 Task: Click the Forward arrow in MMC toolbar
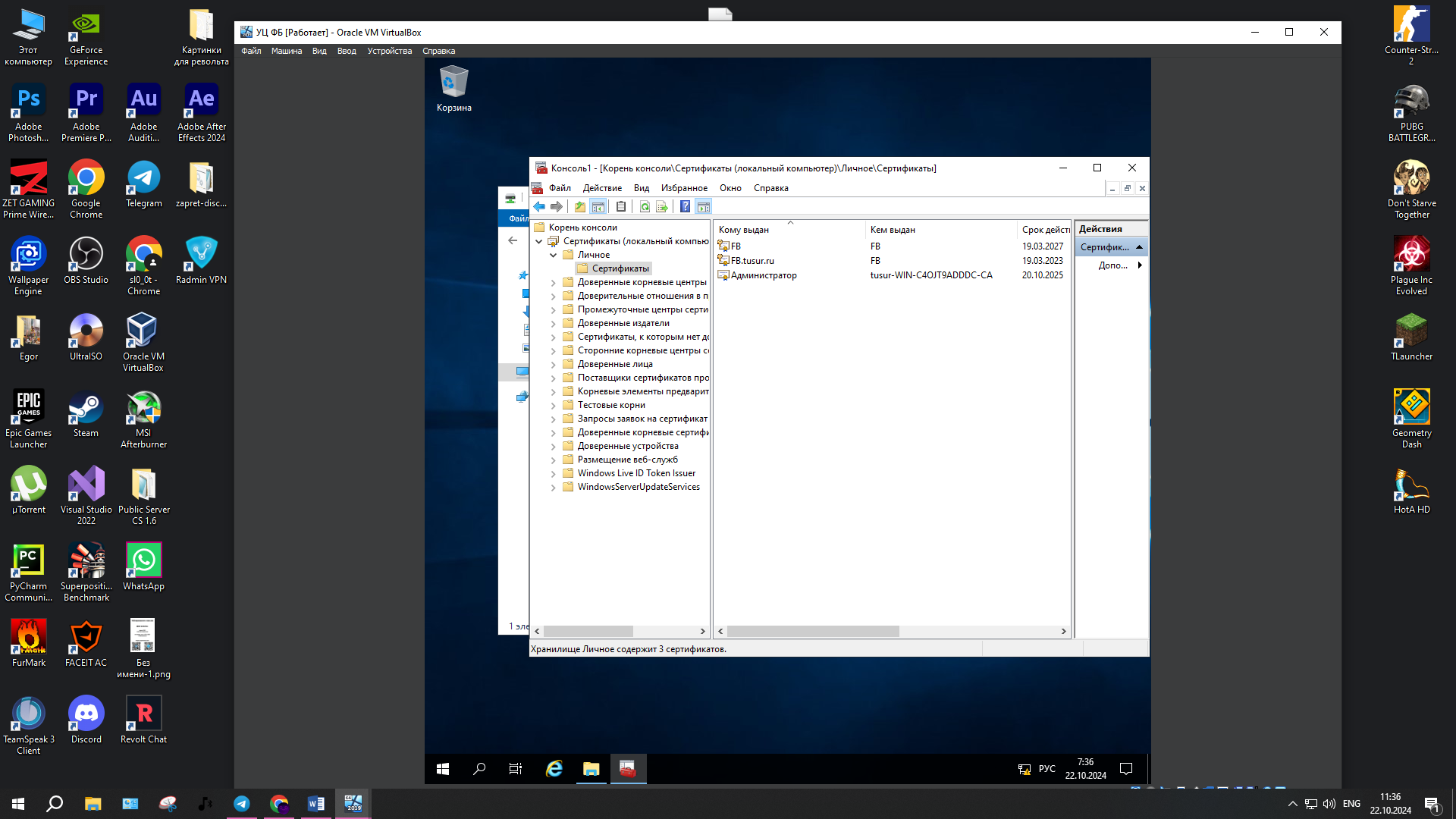point(557,206)
